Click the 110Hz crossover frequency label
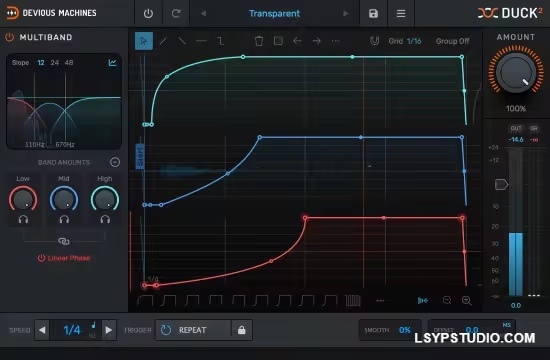This screenshot has height=360, width=550. (x=34, y=145)
